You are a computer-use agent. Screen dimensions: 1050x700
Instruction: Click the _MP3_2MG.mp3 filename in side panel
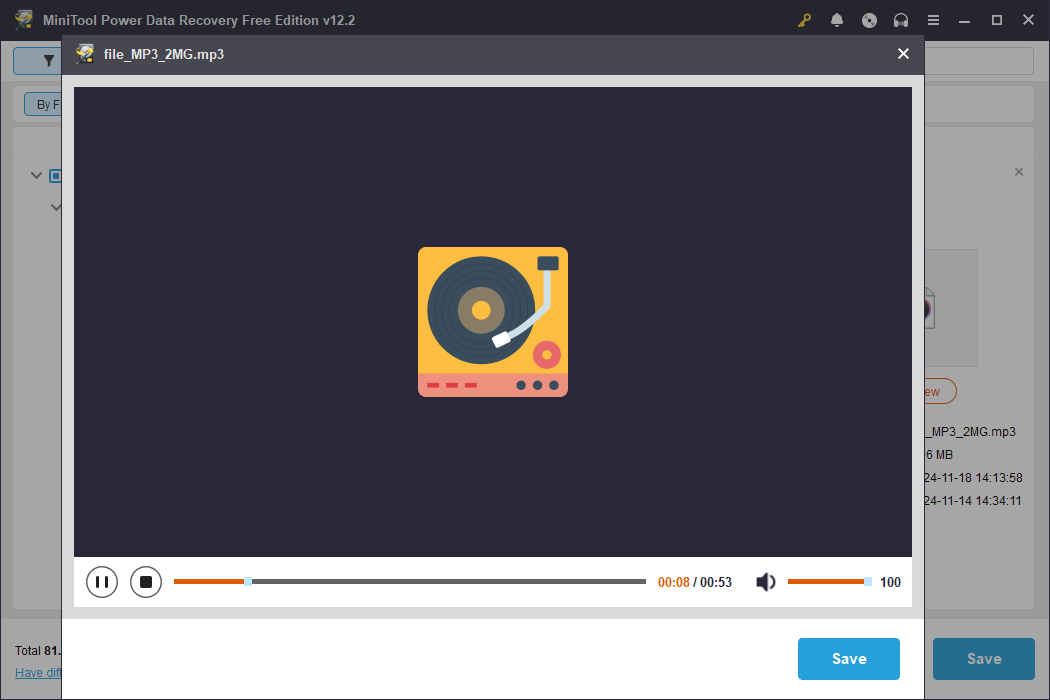tap(970, 431)
